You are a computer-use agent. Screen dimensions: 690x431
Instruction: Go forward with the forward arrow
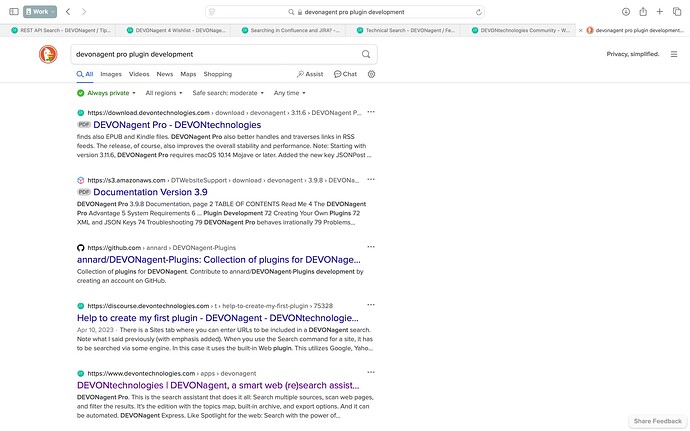click(x=84, y=11)
